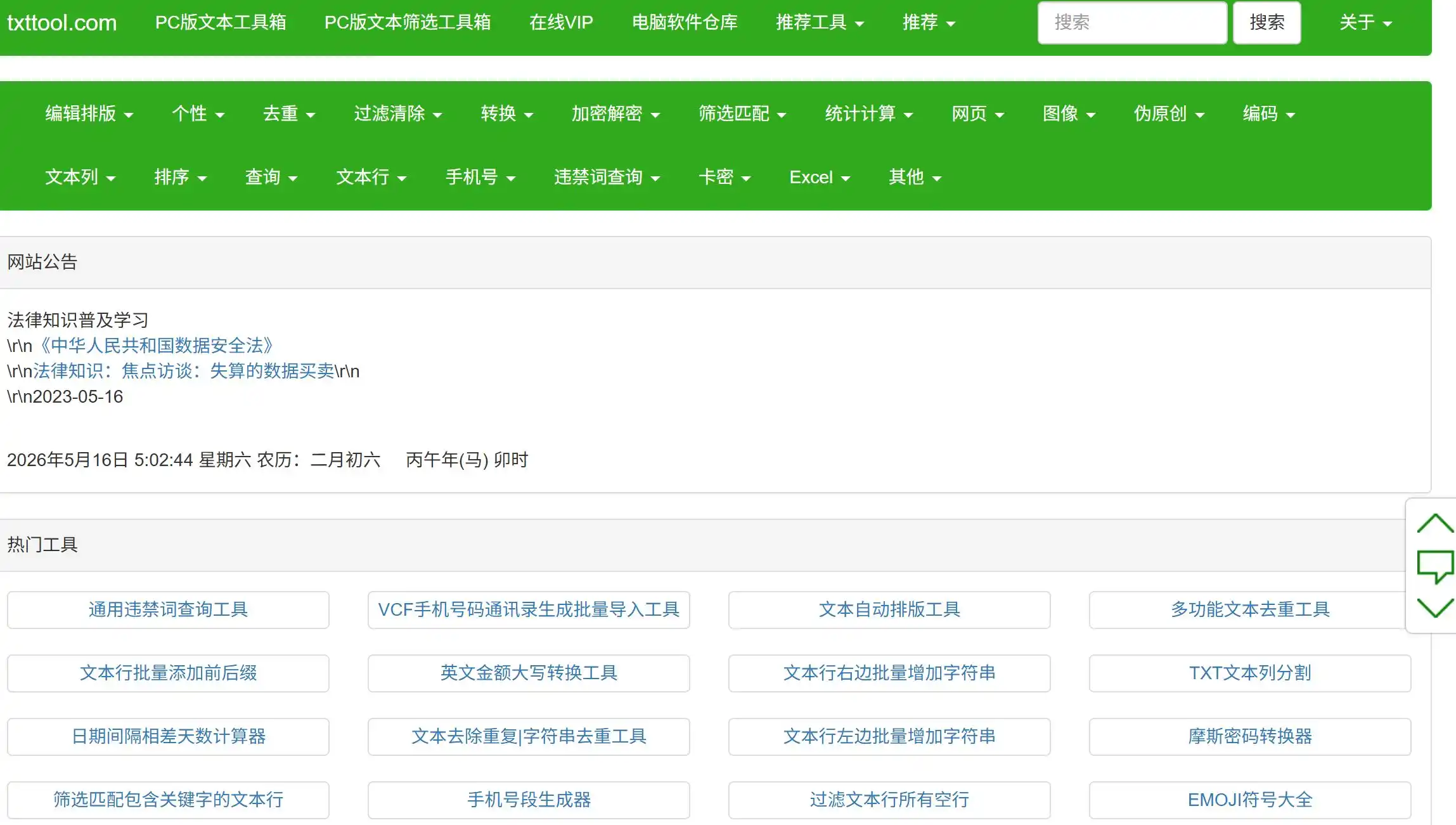Open PC版文本工具箱 in the top nav
Image resolution: width=1456 pixels, height=825 pixels.
click(221, 23)
